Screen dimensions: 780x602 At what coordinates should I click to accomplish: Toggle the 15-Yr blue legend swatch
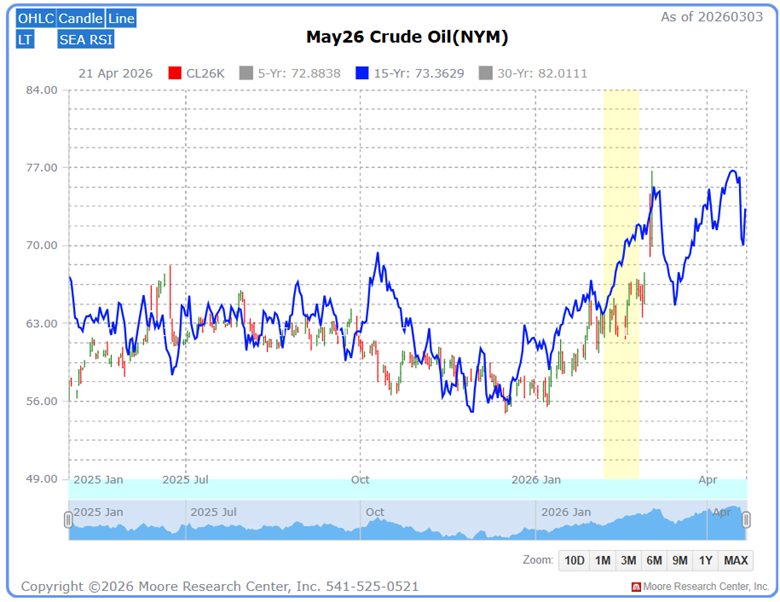tap(362, 73)
